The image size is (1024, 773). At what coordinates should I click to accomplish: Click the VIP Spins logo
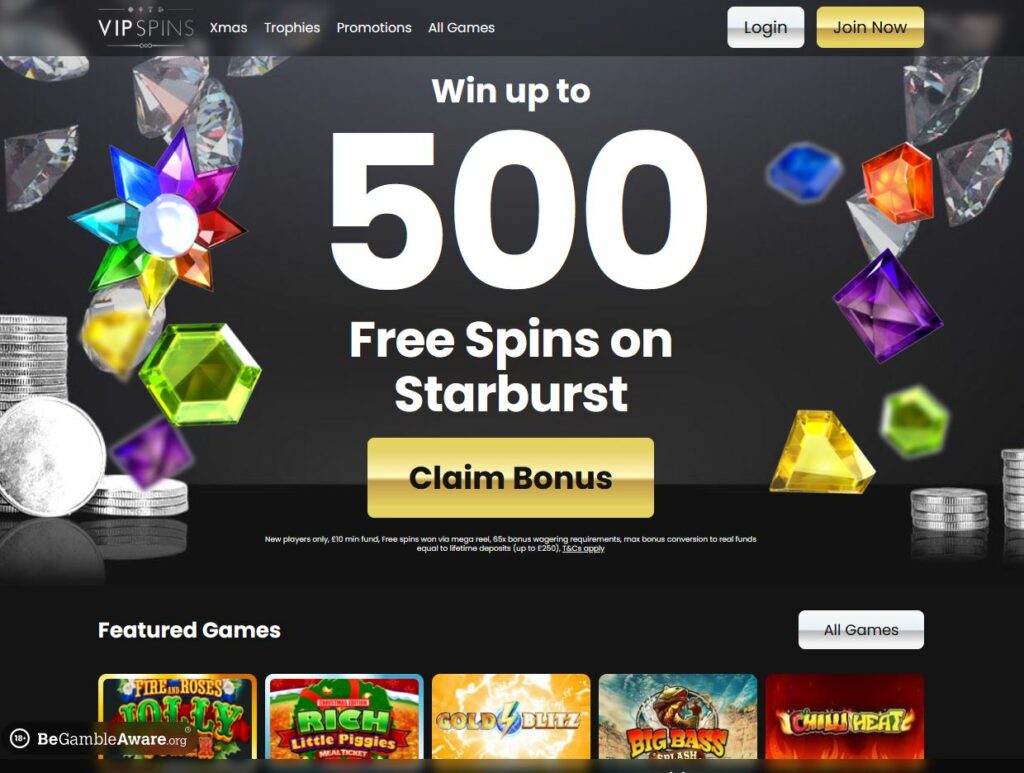[146, 27]
